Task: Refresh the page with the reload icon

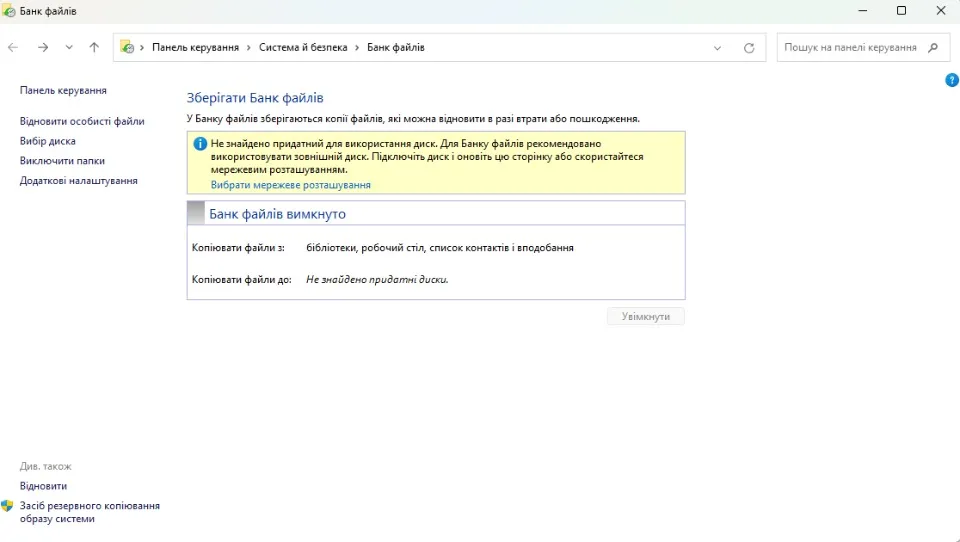Action: [749, 47]
